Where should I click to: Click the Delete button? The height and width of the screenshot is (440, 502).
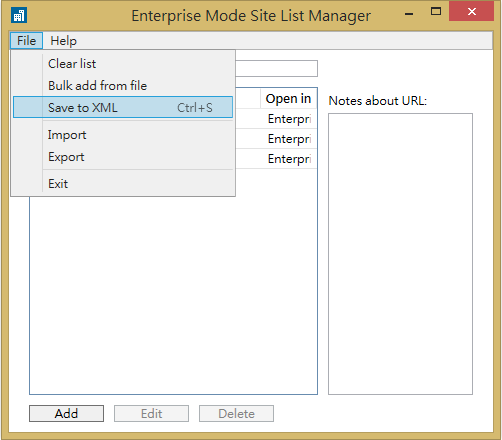(236, 413)
